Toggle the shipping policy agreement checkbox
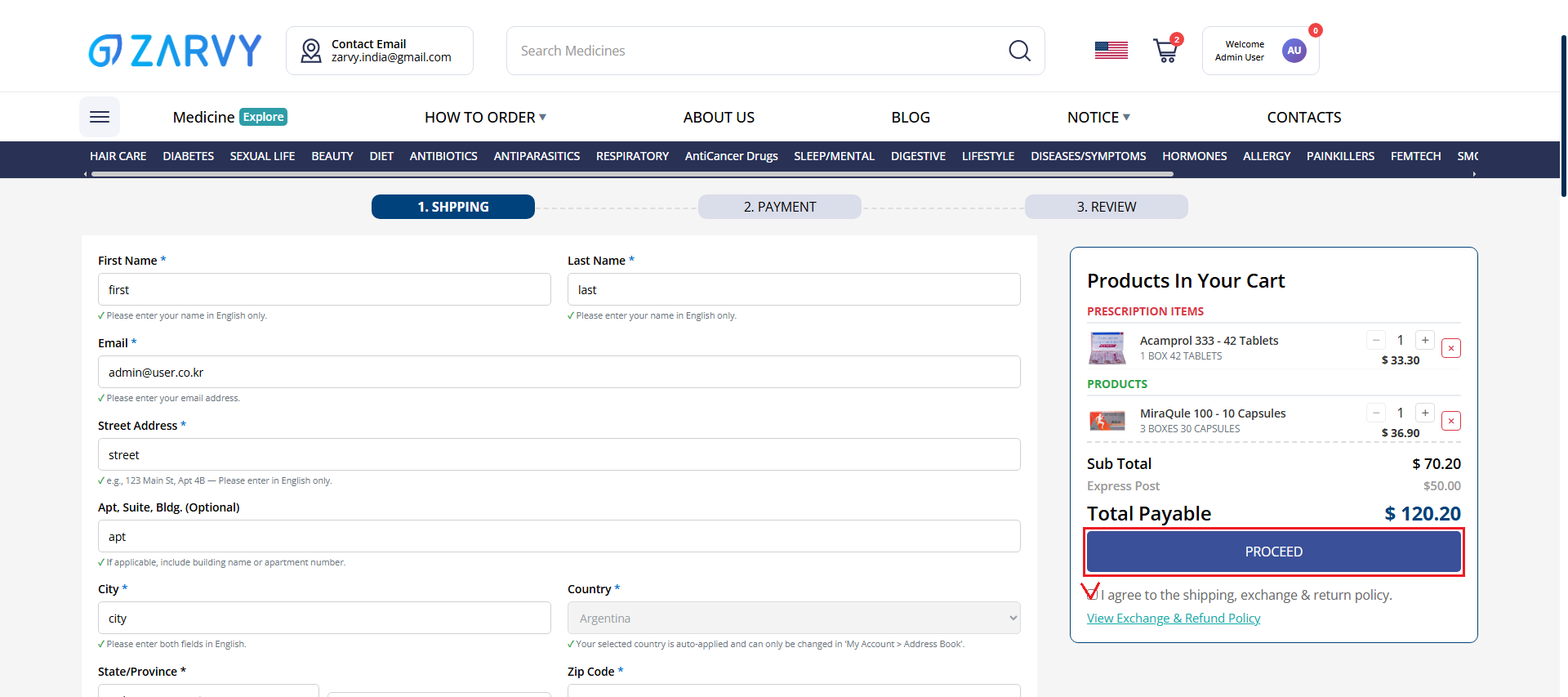 pyautogui.click(x=1092, y=594)
